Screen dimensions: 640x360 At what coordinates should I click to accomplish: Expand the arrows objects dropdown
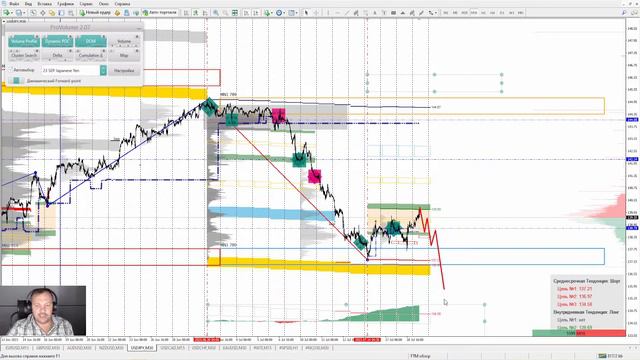[436, 13]
